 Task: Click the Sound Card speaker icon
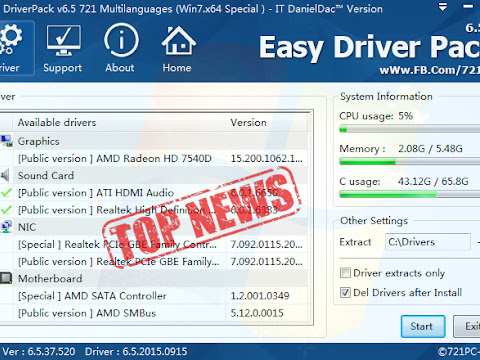click(6, 175)
